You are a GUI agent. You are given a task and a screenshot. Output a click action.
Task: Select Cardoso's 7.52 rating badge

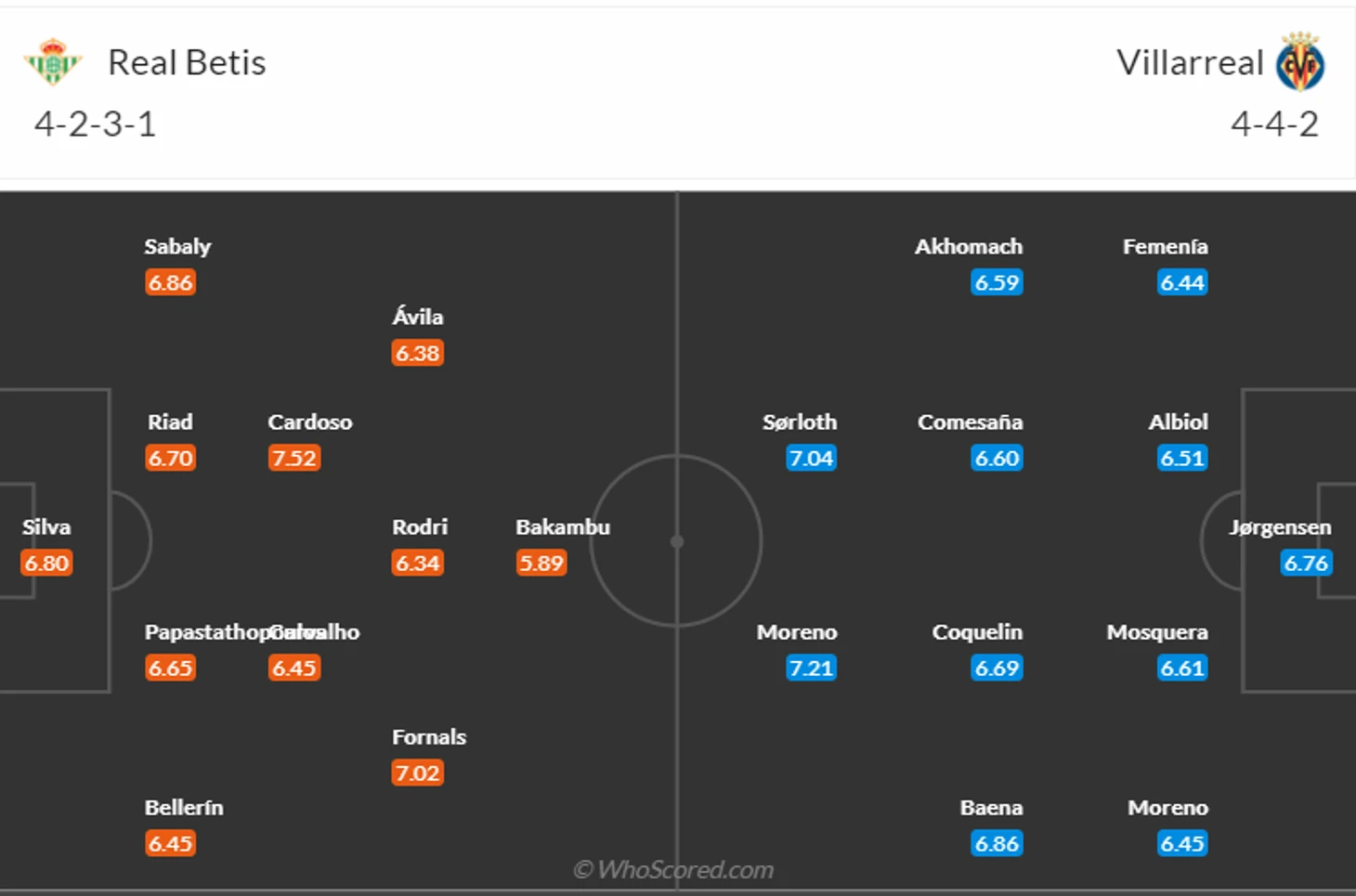pos(294,458)
